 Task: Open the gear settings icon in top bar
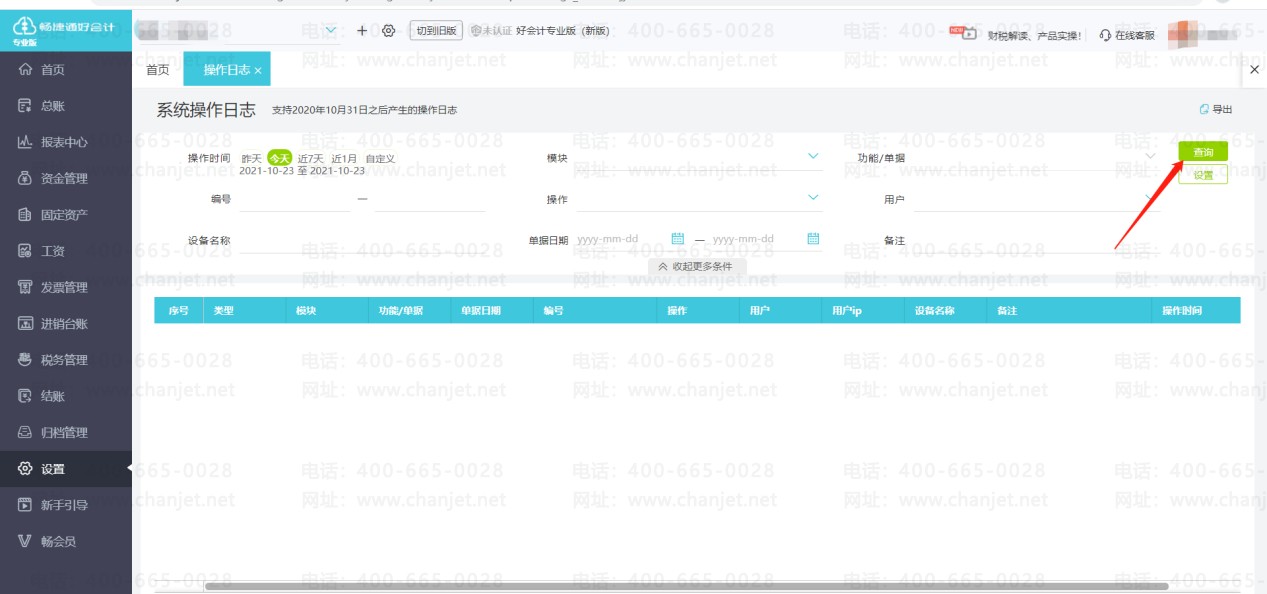click(389, 31)
